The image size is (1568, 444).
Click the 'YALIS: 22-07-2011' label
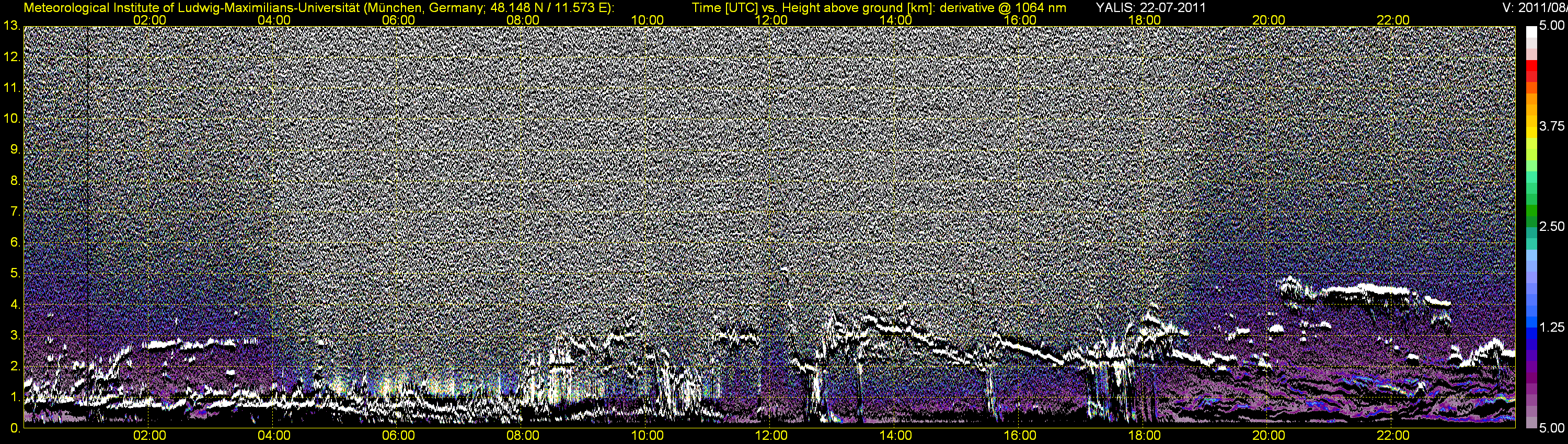[1150, 8]
